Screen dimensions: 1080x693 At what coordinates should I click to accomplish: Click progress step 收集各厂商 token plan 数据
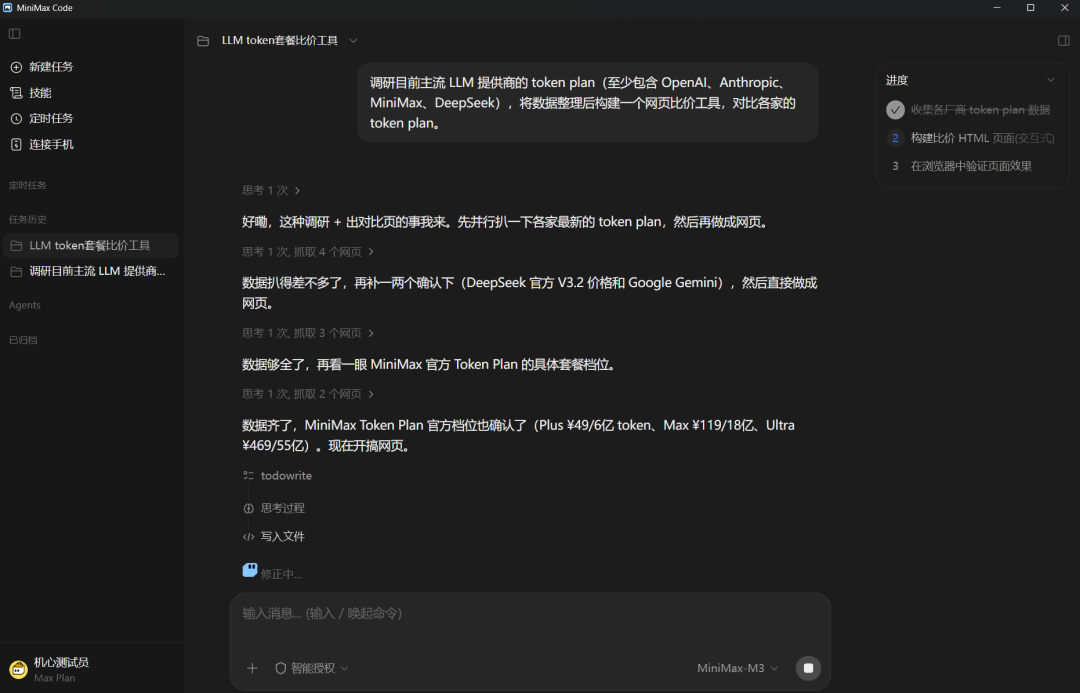(x=980, y=110)
